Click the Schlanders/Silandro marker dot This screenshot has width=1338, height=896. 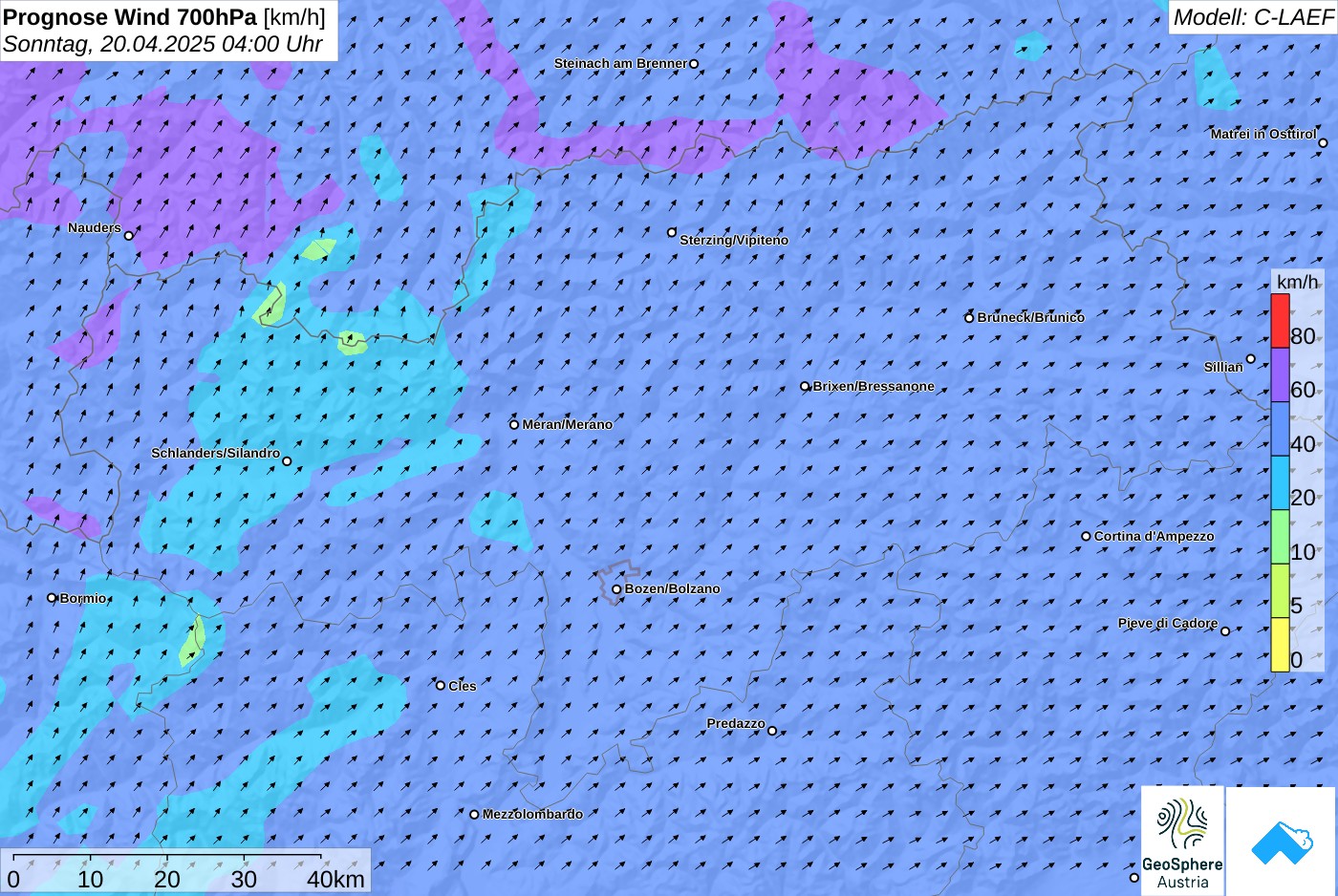(287, 461)
